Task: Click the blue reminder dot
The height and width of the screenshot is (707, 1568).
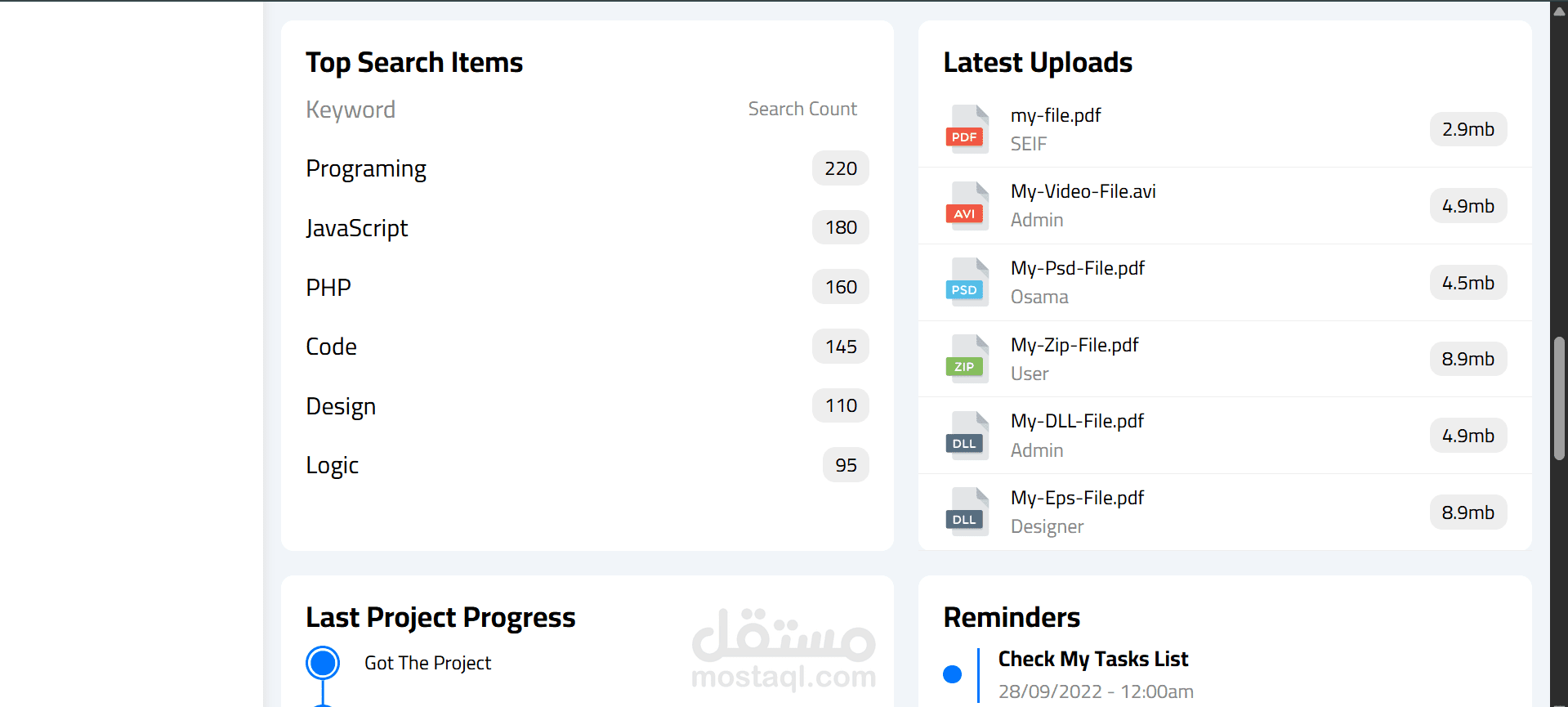Action: [952, 674]
